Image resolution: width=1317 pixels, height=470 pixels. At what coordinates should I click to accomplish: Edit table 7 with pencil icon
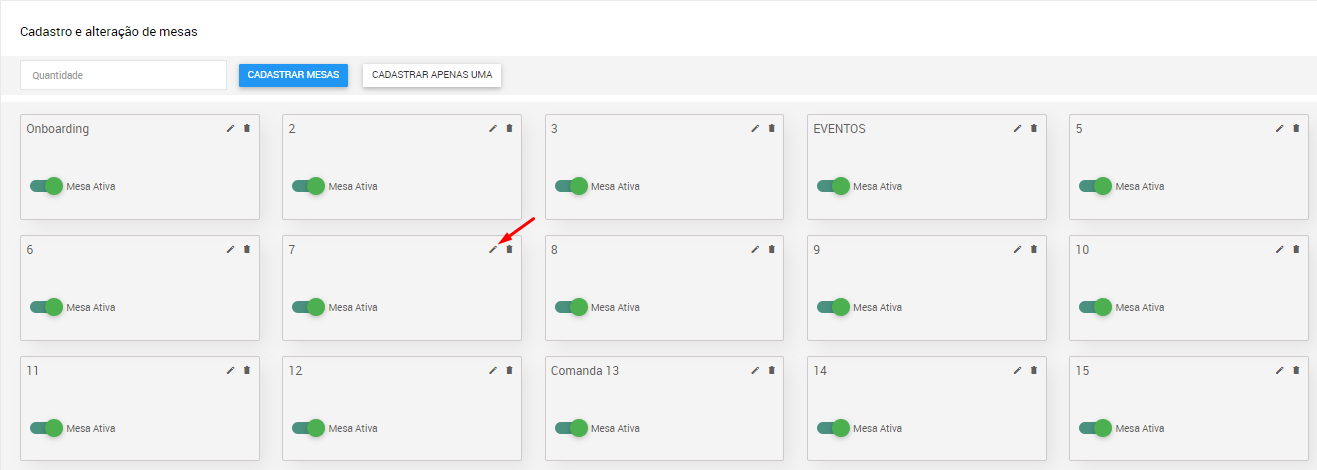[x=493, y=249]
